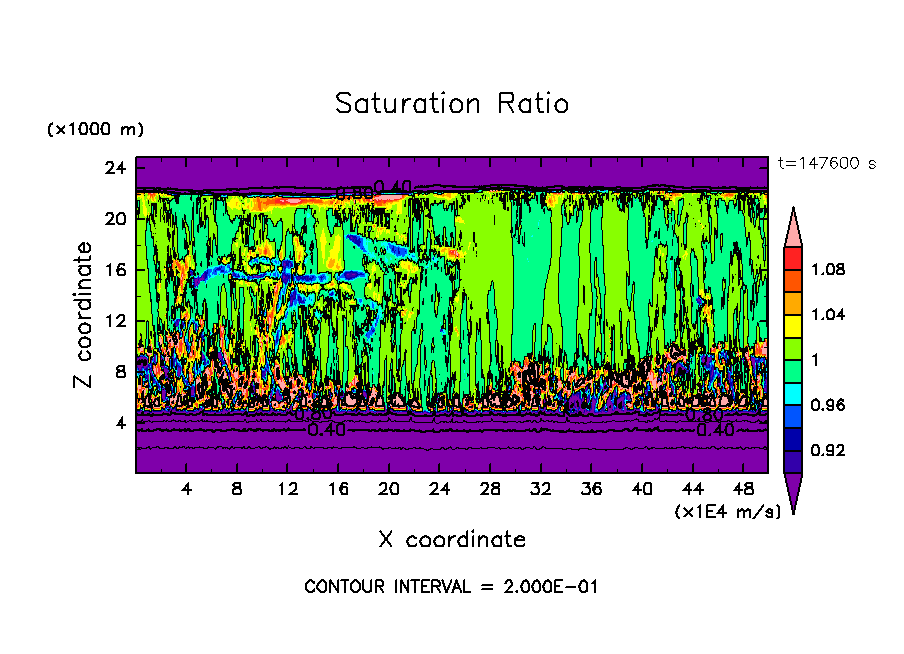
Task: Select the 'X coordinate' axis label
Action: pyautogui.click(x=452, y=540)
